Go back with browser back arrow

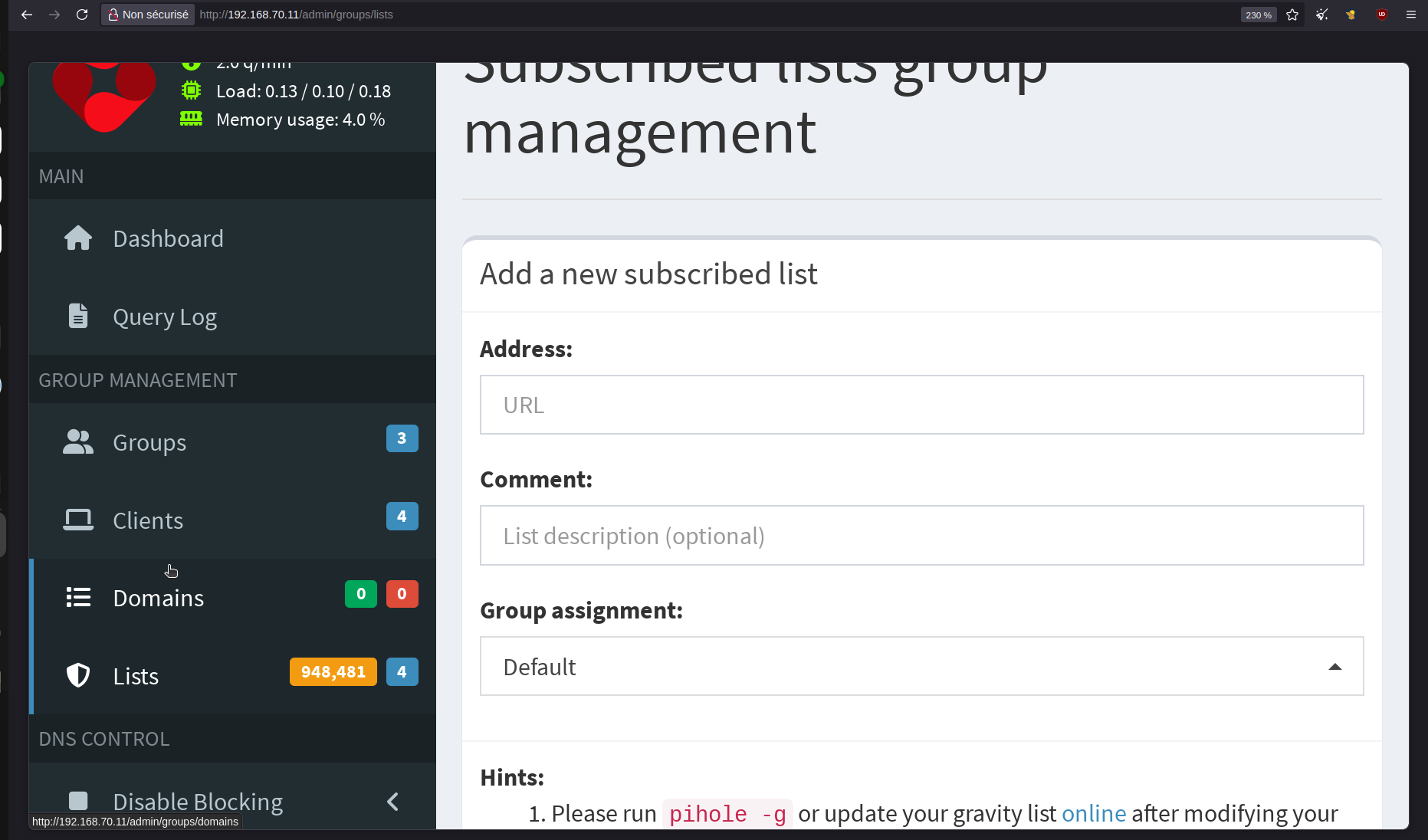tap(27, 15)
